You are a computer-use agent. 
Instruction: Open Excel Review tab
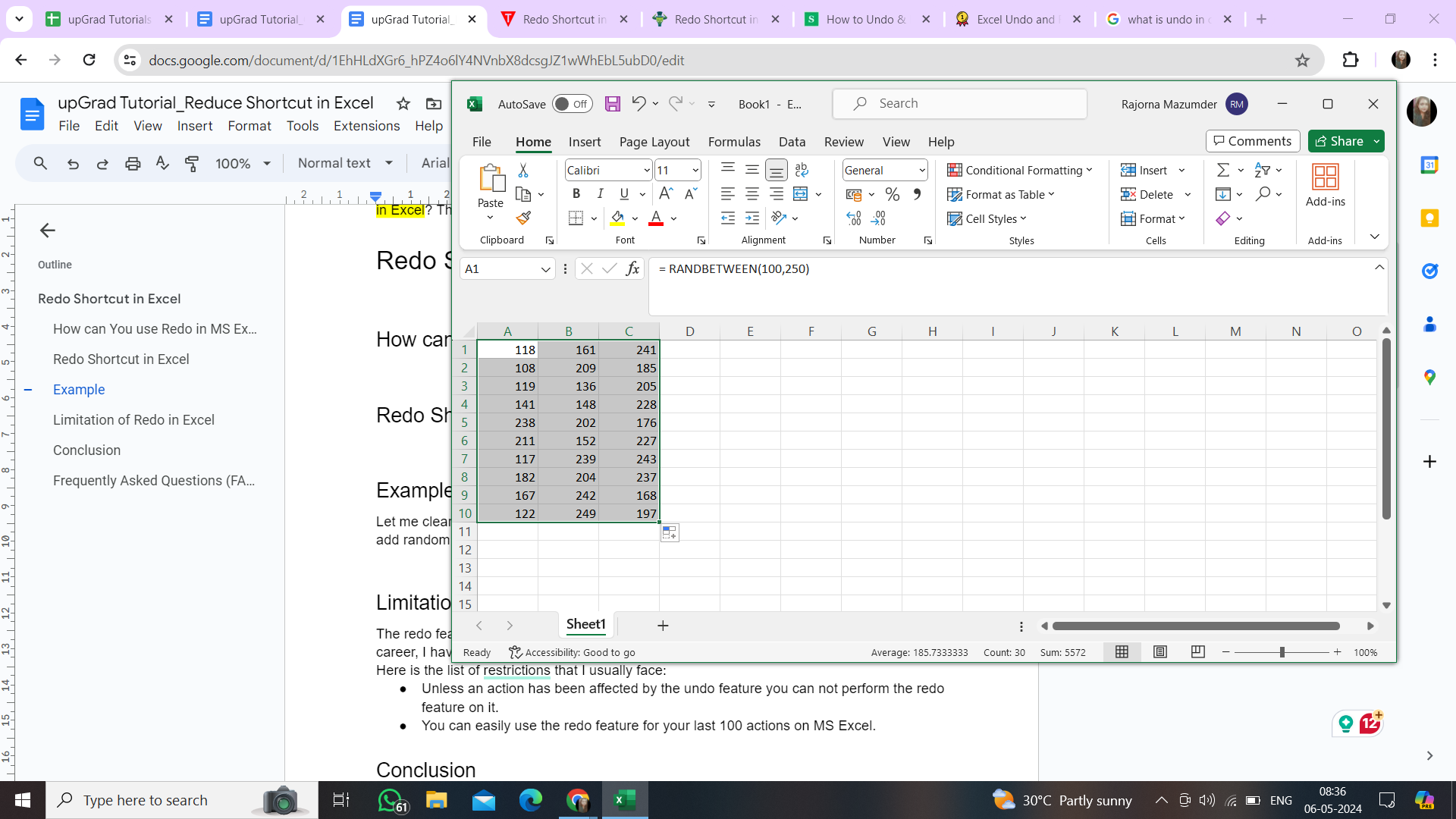click(x=843, y=142)
